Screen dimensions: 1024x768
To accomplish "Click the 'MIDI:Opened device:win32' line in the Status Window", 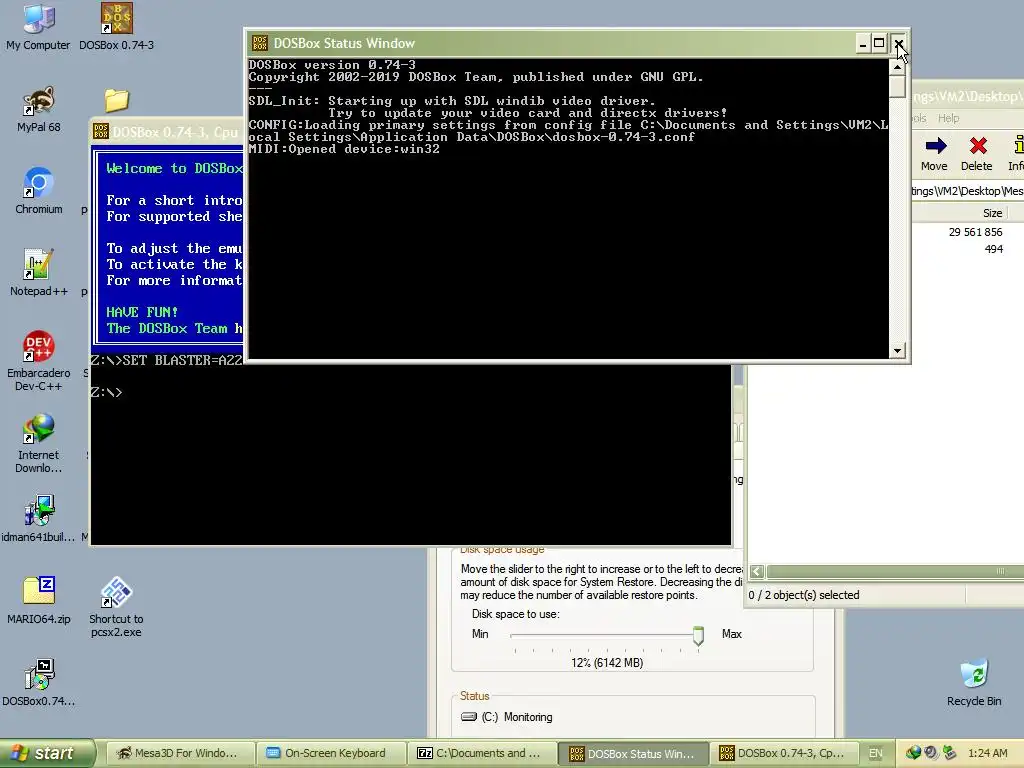I will [344, 149].
